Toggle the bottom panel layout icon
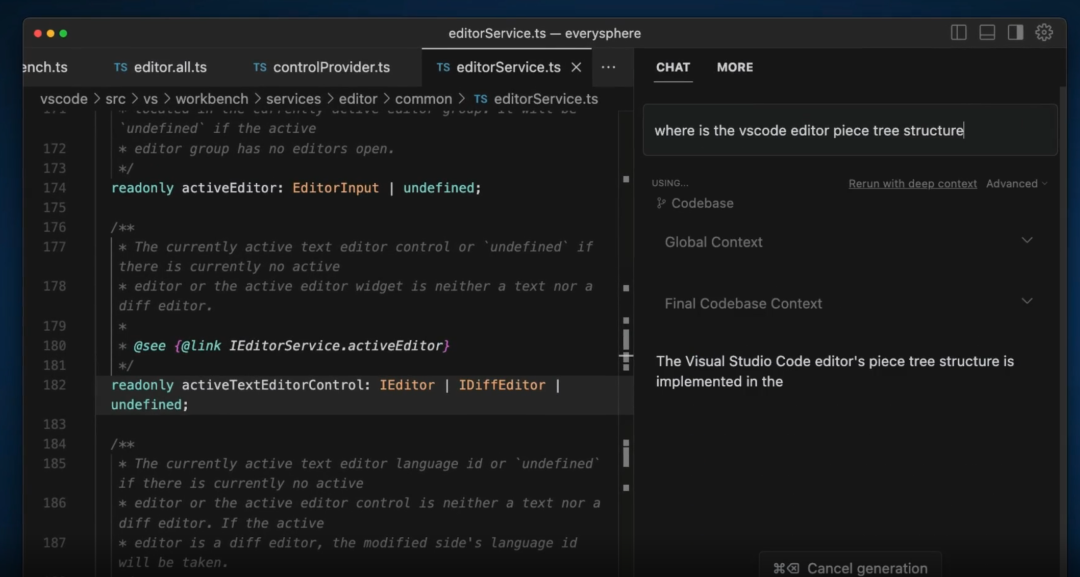Screen dimensions: 1080x577 [x=987, y=32]
